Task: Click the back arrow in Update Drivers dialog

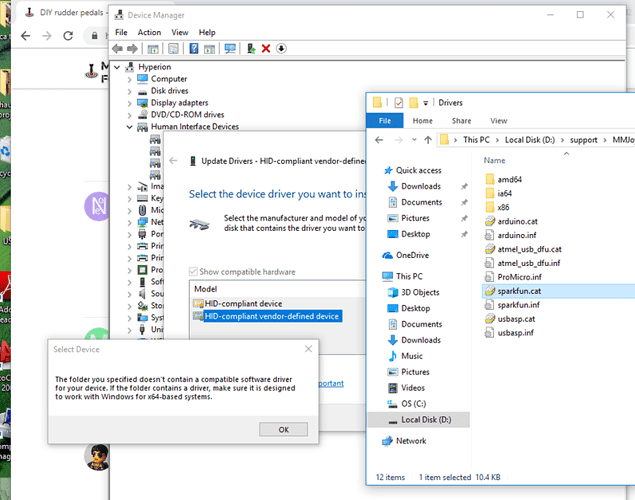Action: click(x=175, y=161)
